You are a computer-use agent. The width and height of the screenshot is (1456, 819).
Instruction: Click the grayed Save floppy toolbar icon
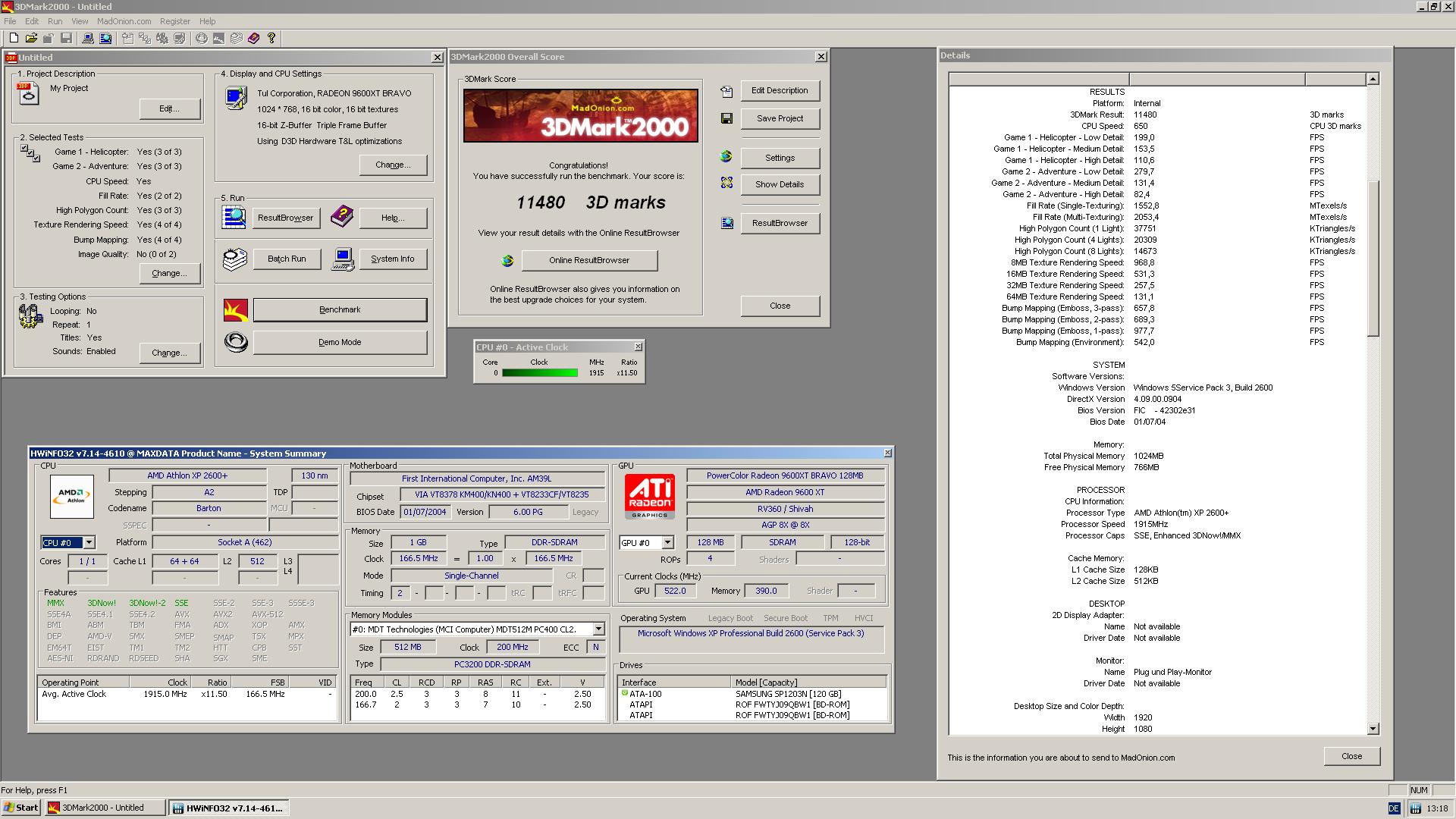(x=66, y=38)
